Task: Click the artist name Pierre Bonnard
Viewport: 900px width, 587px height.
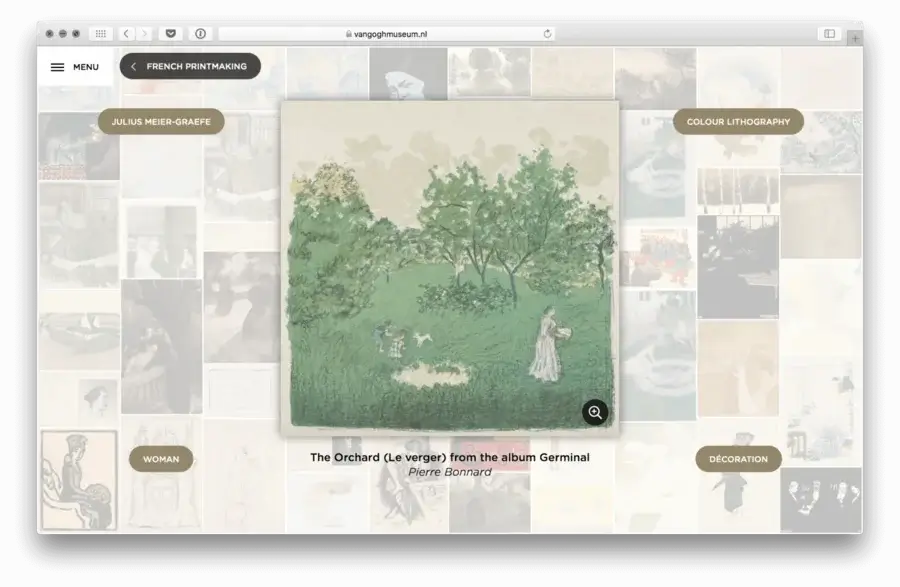Action: point(449,472)
